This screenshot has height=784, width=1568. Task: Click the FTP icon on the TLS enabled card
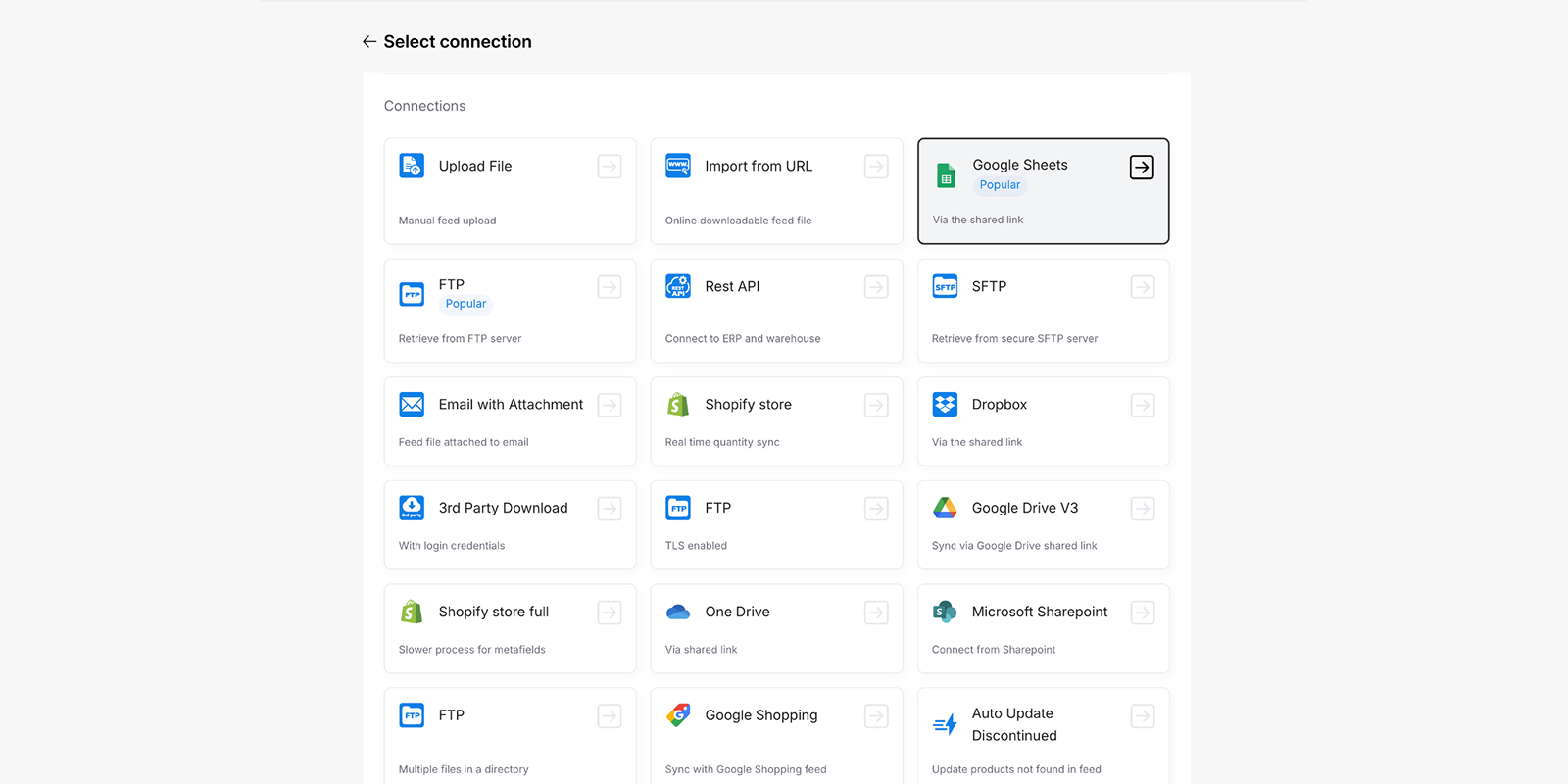tap(678, 508)
